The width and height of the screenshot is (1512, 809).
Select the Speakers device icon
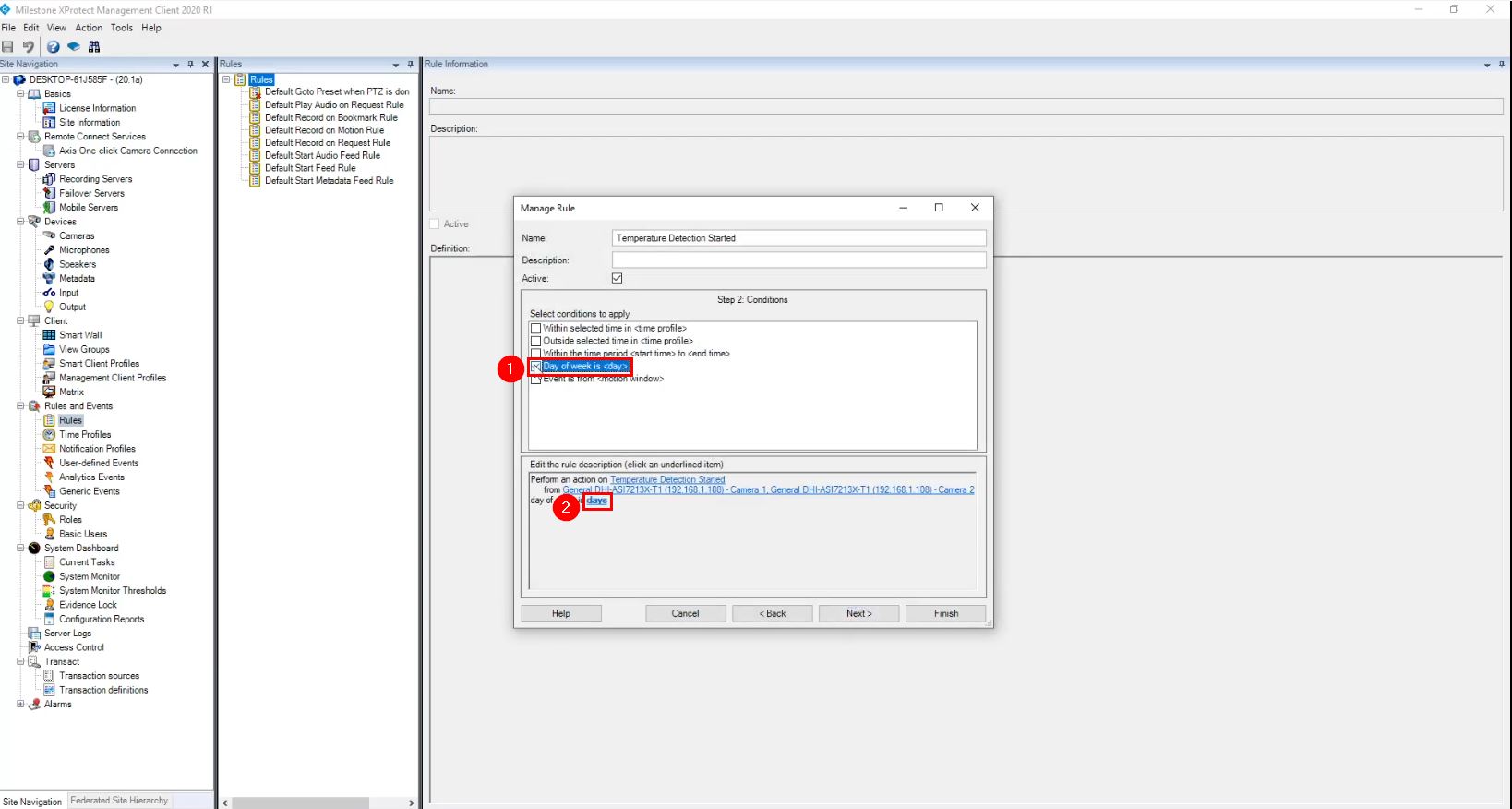coord(50,264)
